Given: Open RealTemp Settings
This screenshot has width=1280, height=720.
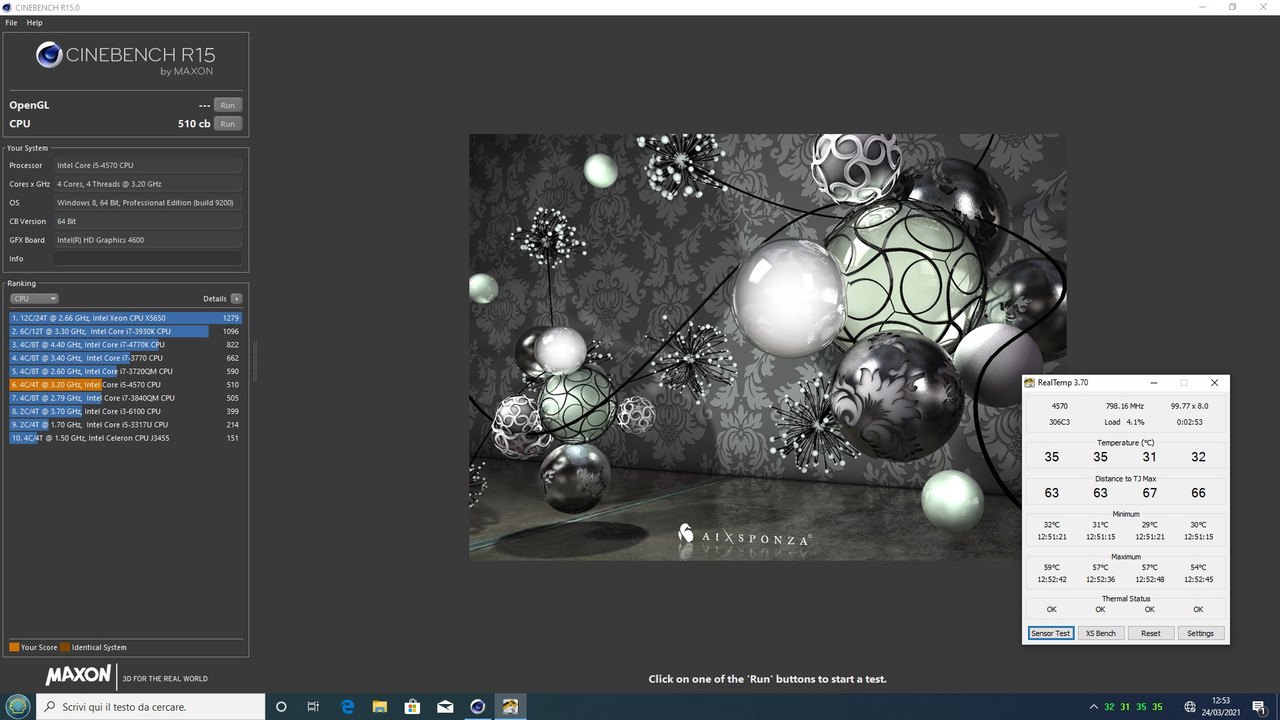Looking at the screenshot, I should [x=1200, y=633].
